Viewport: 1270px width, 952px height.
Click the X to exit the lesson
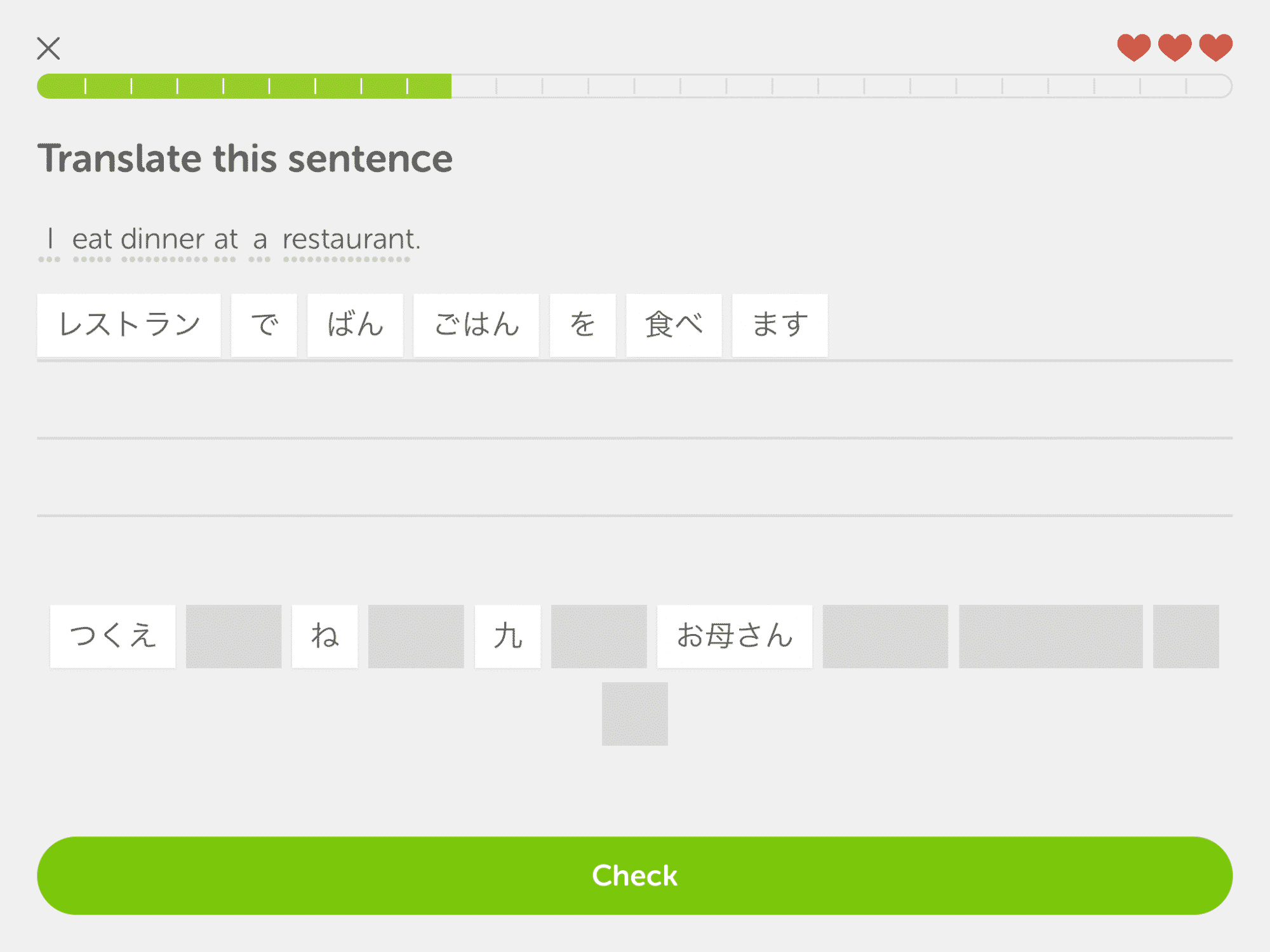tap(50, 48)
